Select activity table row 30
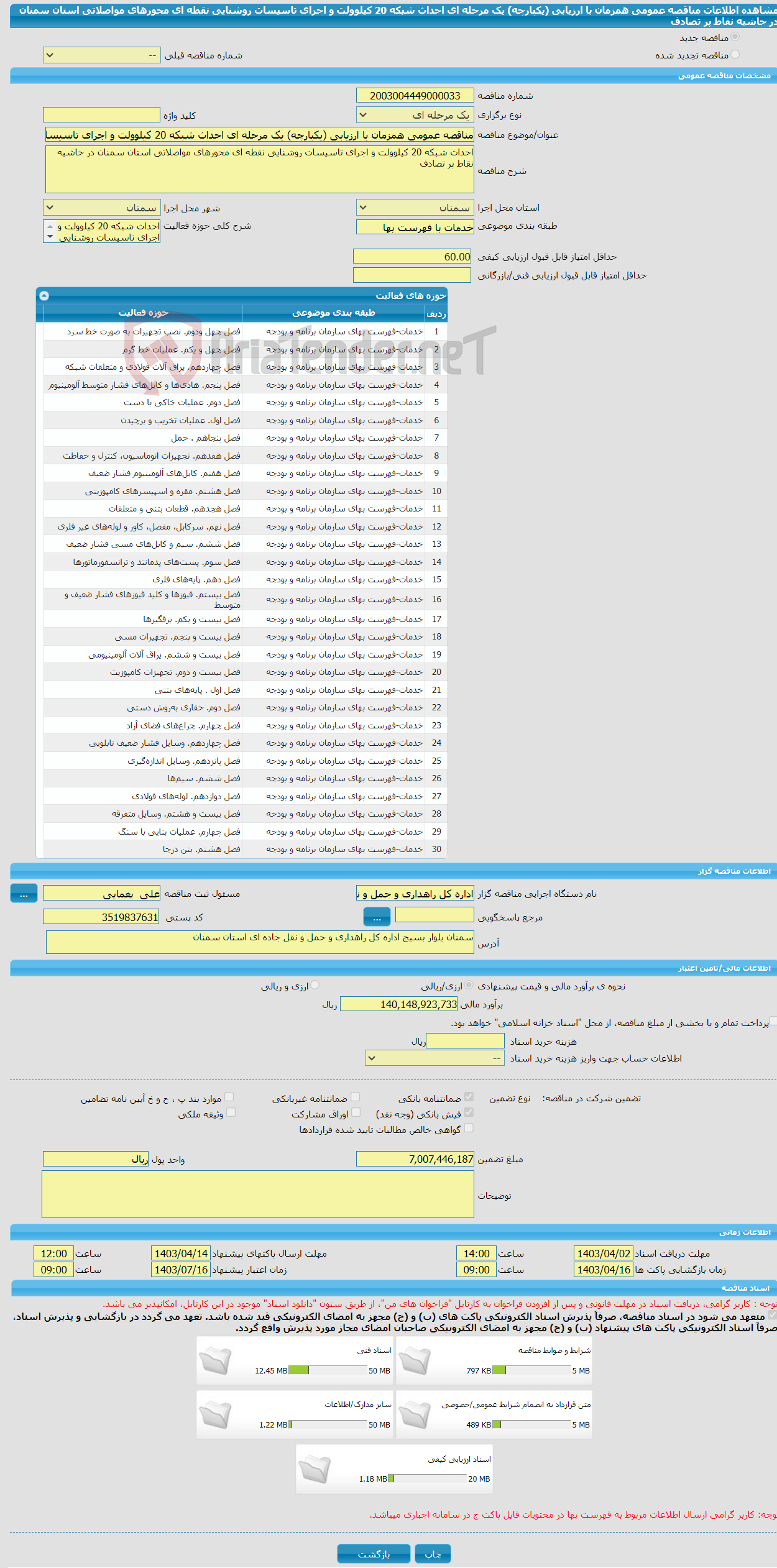The height and width of the screenshot is (1568, 777). (x=246, y=849)
